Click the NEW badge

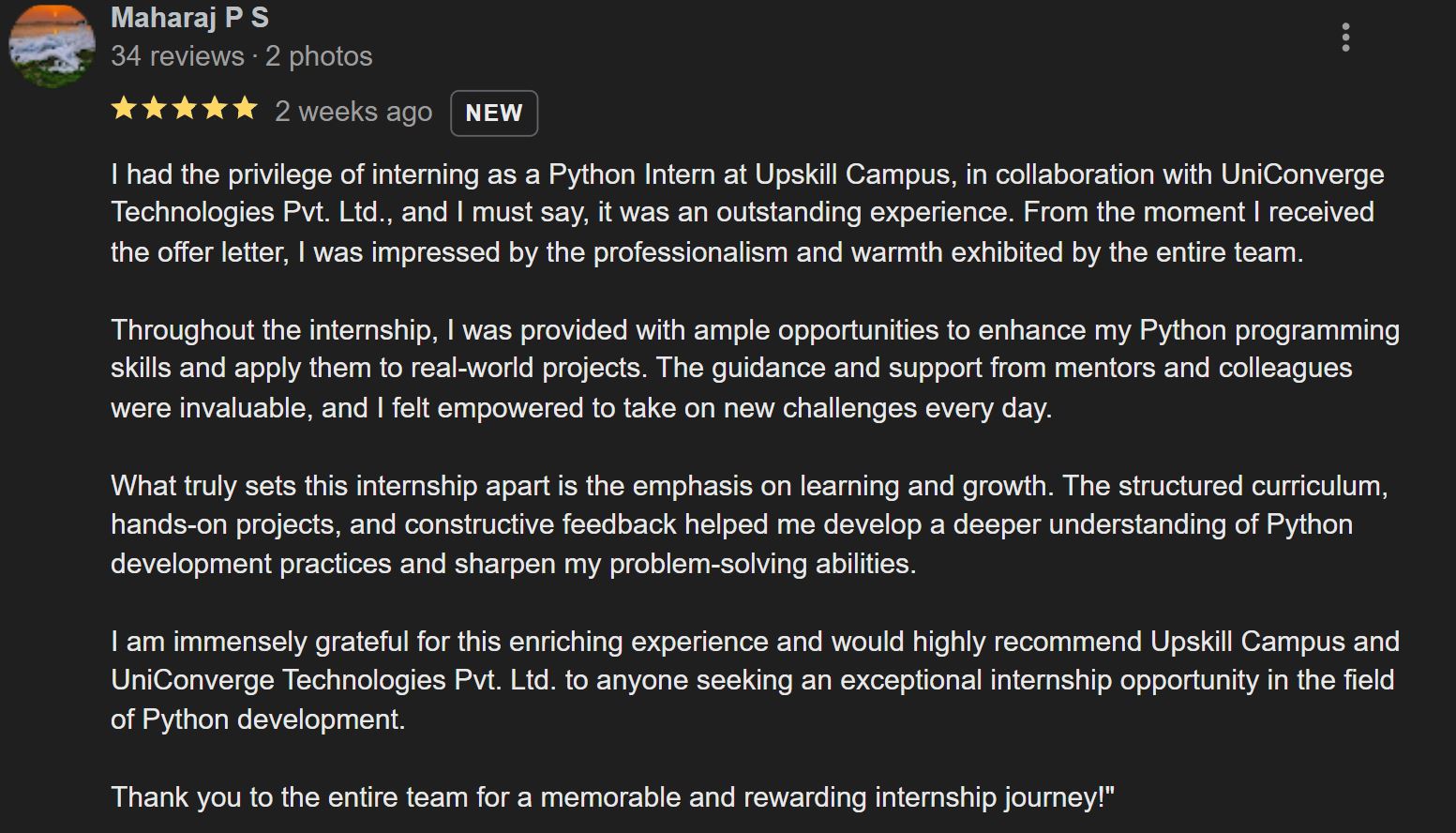pos(494,113)
